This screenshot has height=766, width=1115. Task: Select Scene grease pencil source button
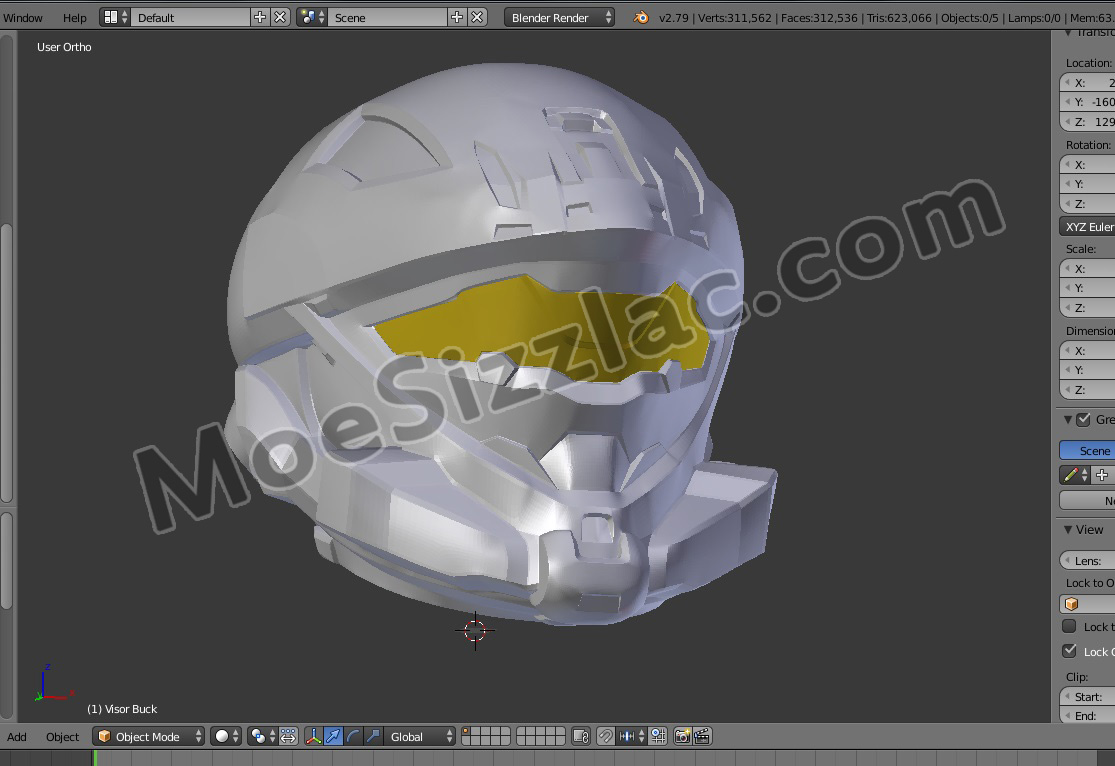(1087, 450)
